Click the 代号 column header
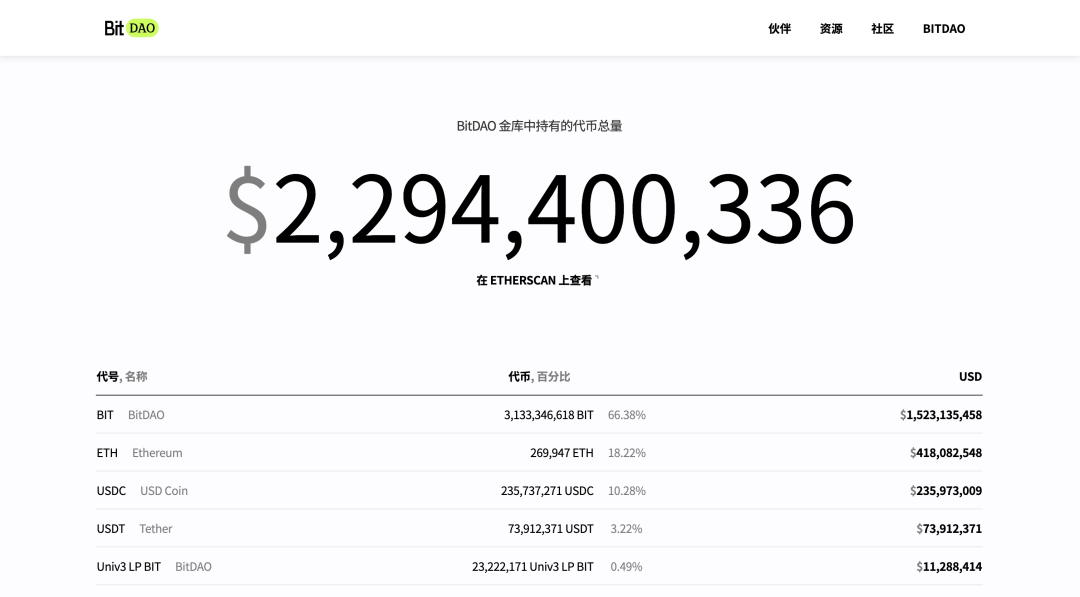This screenshot has width=1080, height=597. [107, 377]
